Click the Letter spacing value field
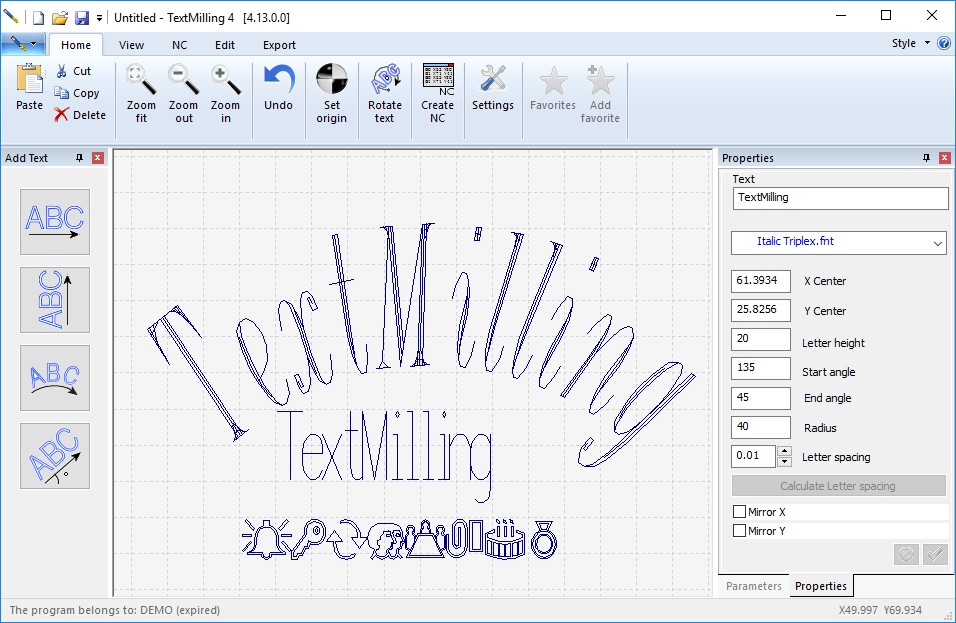Screen dimensions: 956x623 pyautogui.click(x=753, y=456)
